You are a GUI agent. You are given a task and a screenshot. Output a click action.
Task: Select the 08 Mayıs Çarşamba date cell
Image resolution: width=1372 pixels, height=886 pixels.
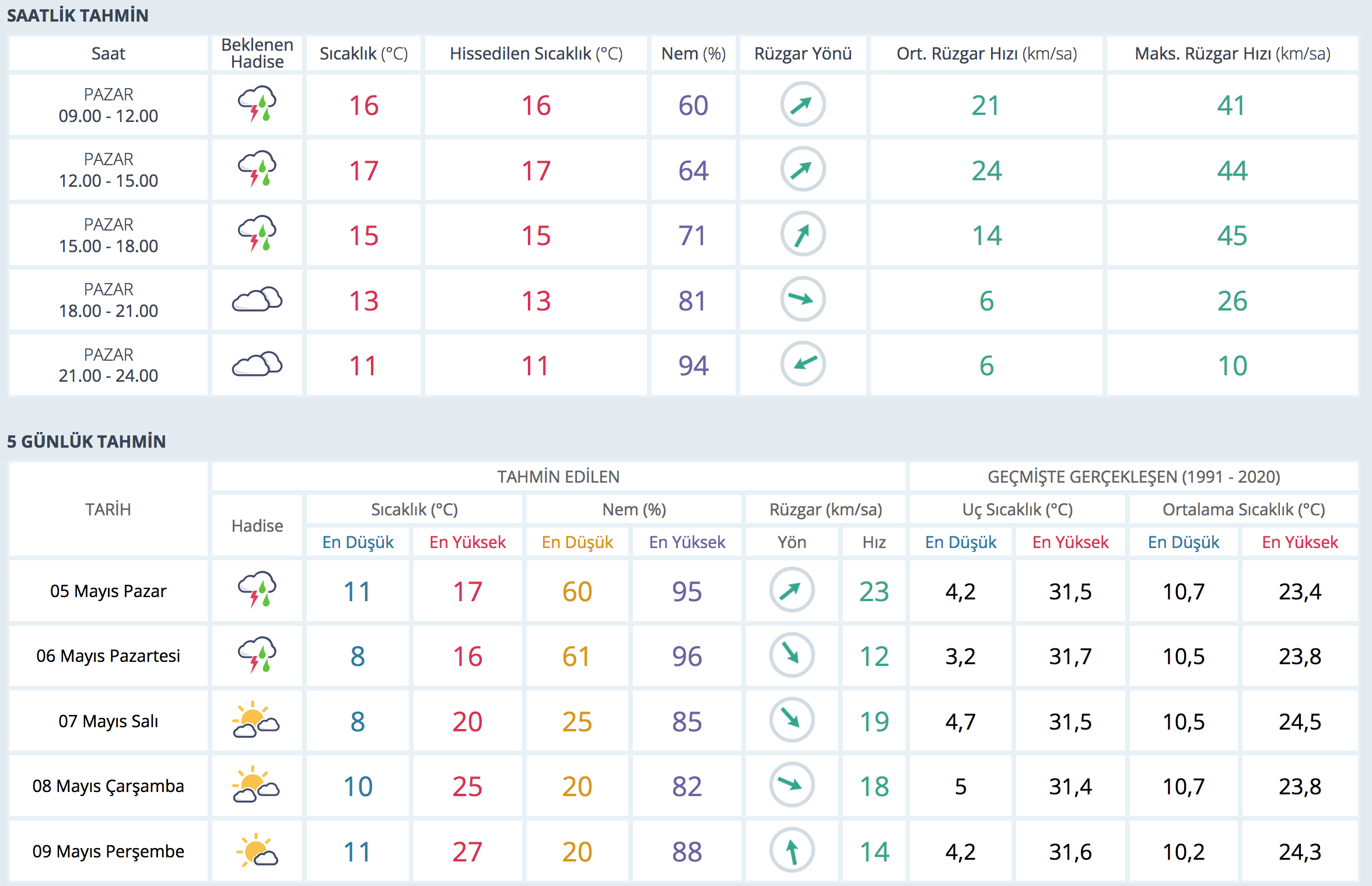tap(108, 786)
